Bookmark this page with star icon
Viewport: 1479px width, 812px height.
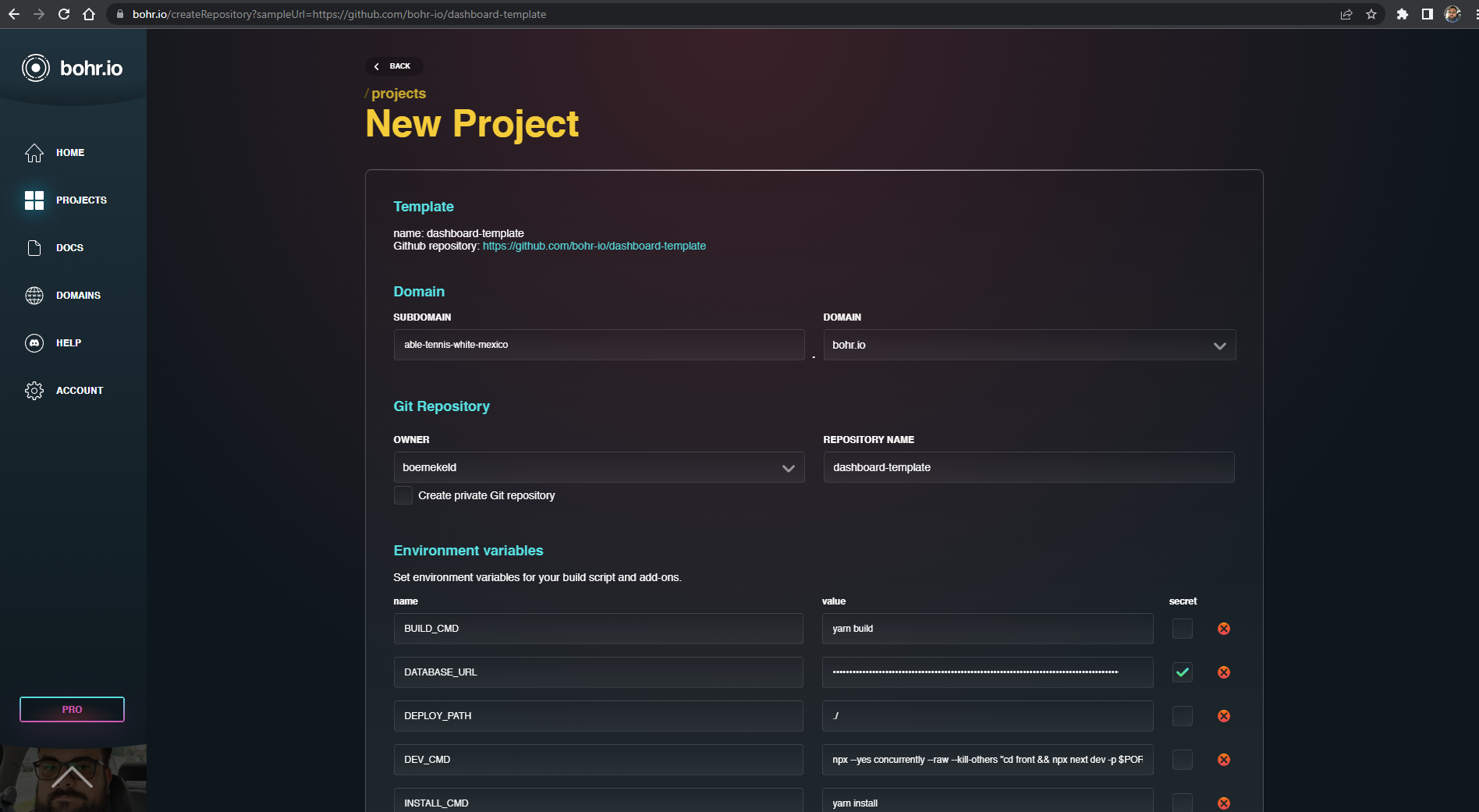tap(1371, 14)
